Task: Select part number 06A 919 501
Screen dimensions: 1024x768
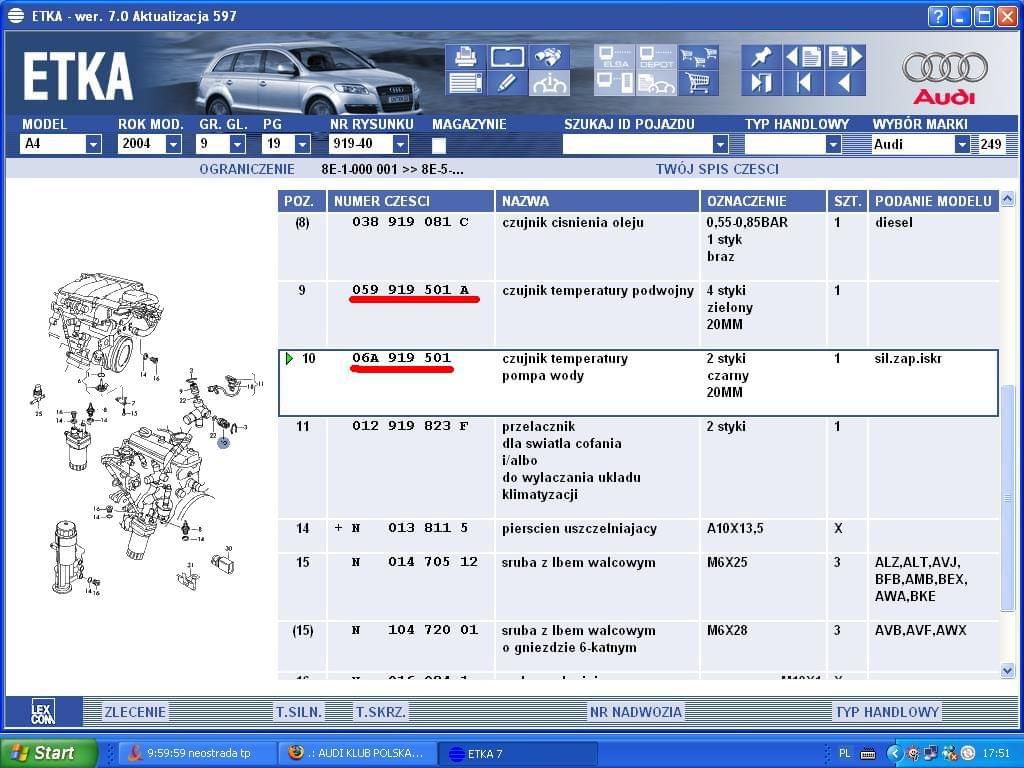Action: tap(402, 358)
